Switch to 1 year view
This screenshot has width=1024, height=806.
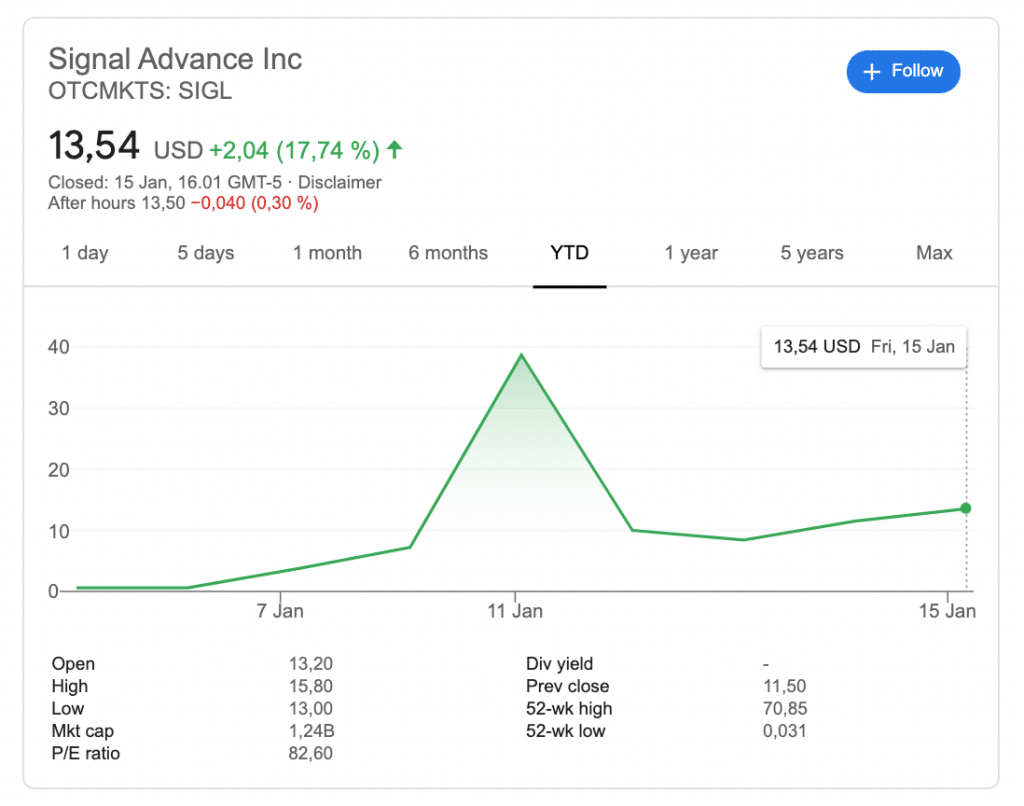(x=691, y=253)
